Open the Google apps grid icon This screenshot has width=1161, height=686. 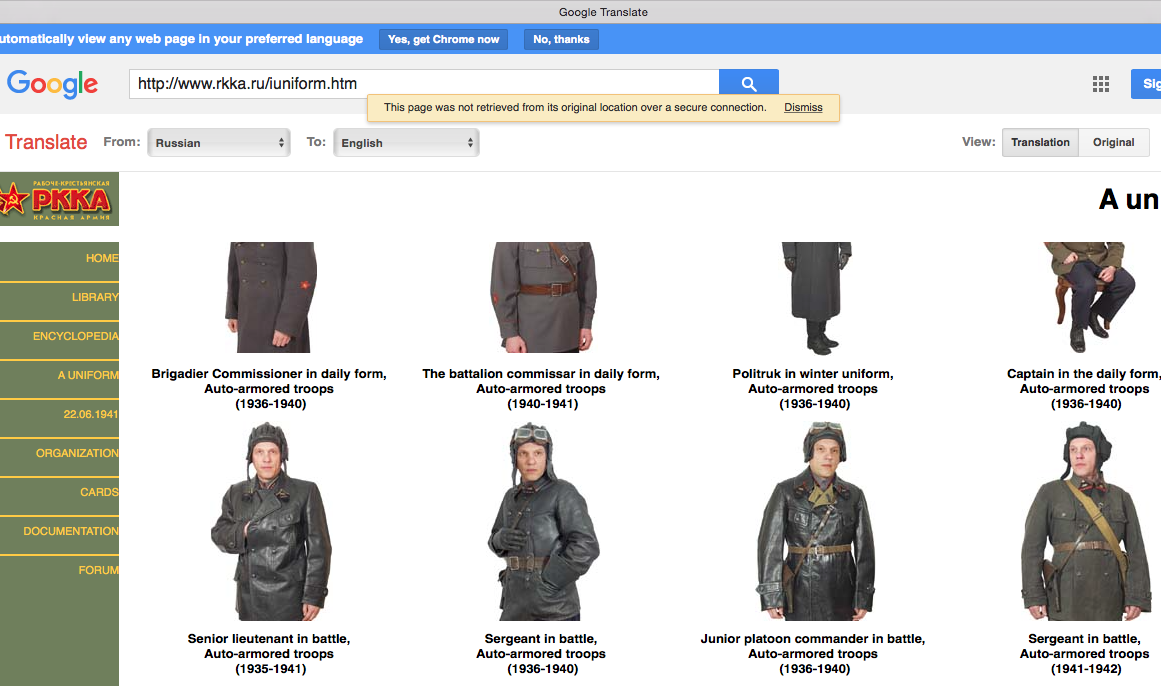tap(1101, 84)
